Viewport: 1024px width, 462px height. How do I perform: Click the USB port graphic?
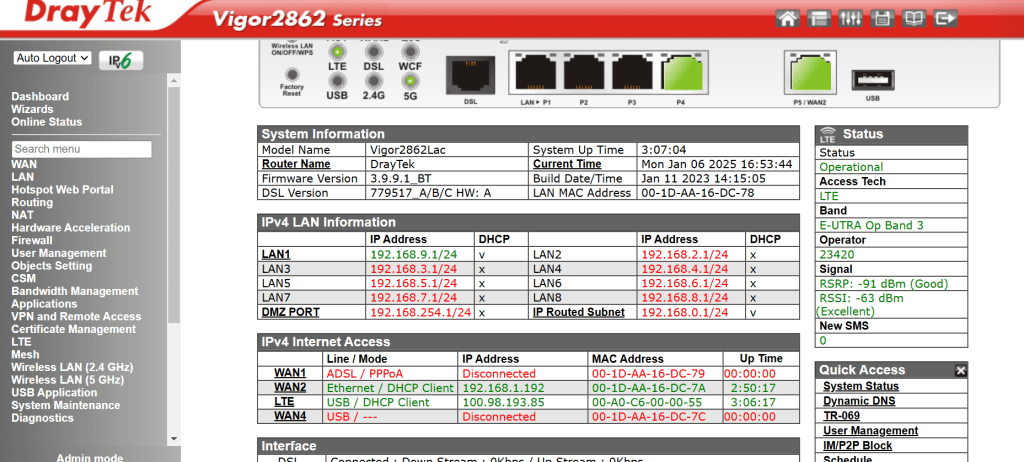pos(872,80)
